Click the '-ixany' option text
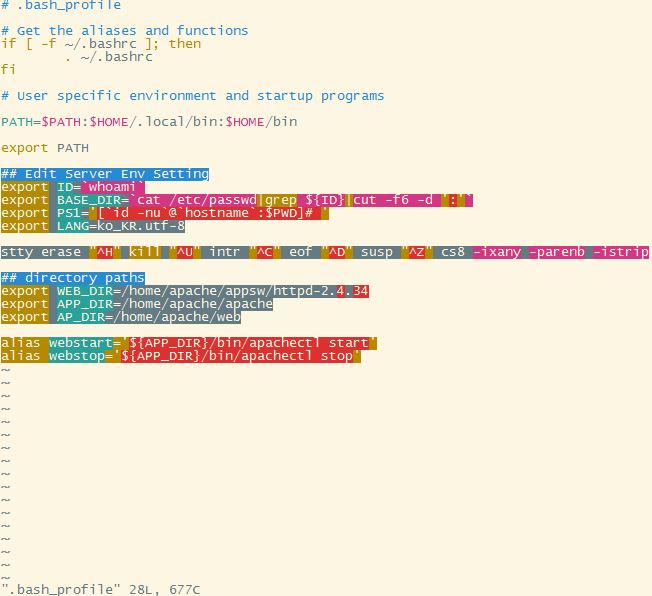652x596 pixels. point(497,252)
